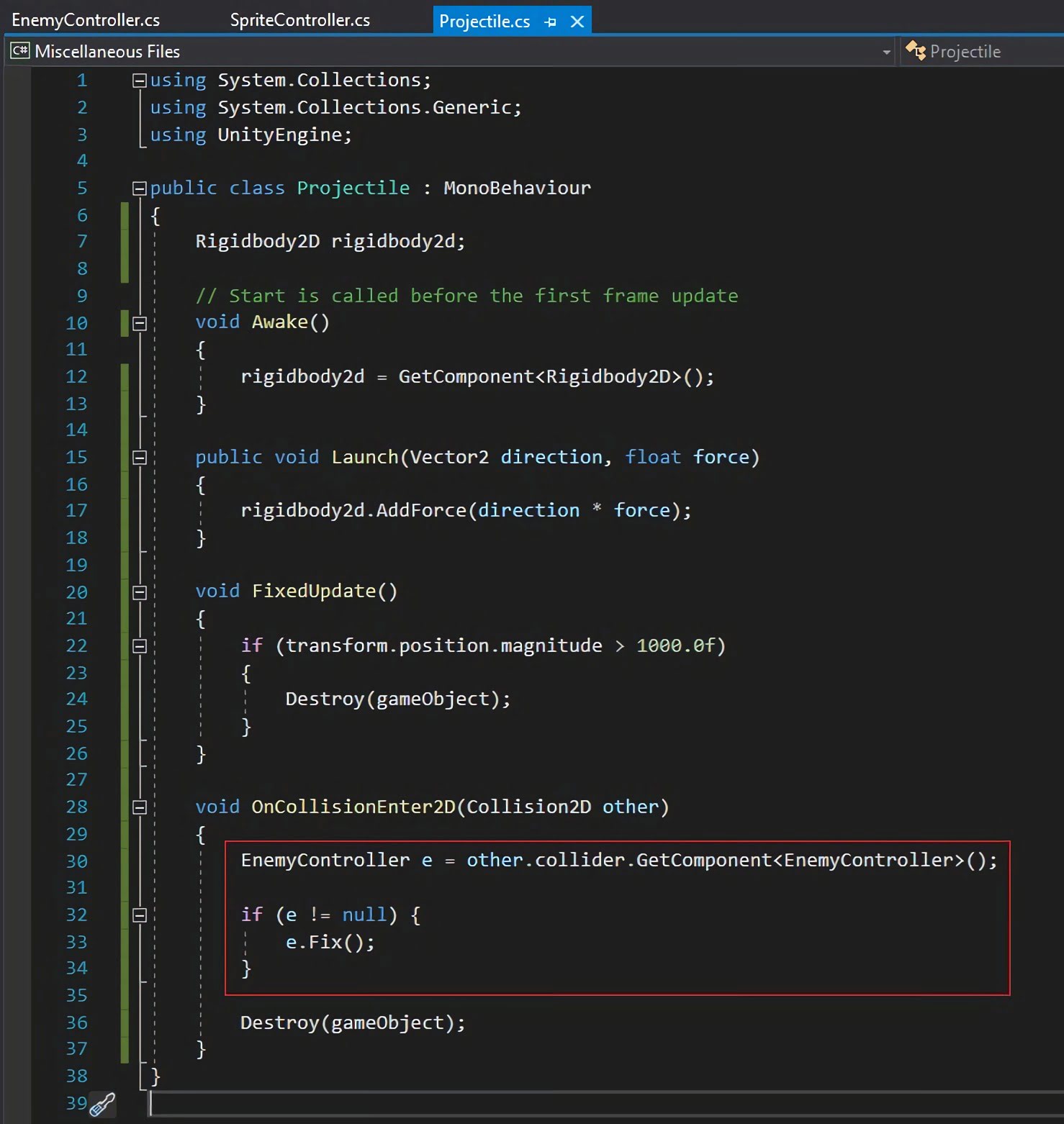Open the quick actions screwdriver icon at line 39
This screenshot has height=1124, width=1064.
[102, 1104]
